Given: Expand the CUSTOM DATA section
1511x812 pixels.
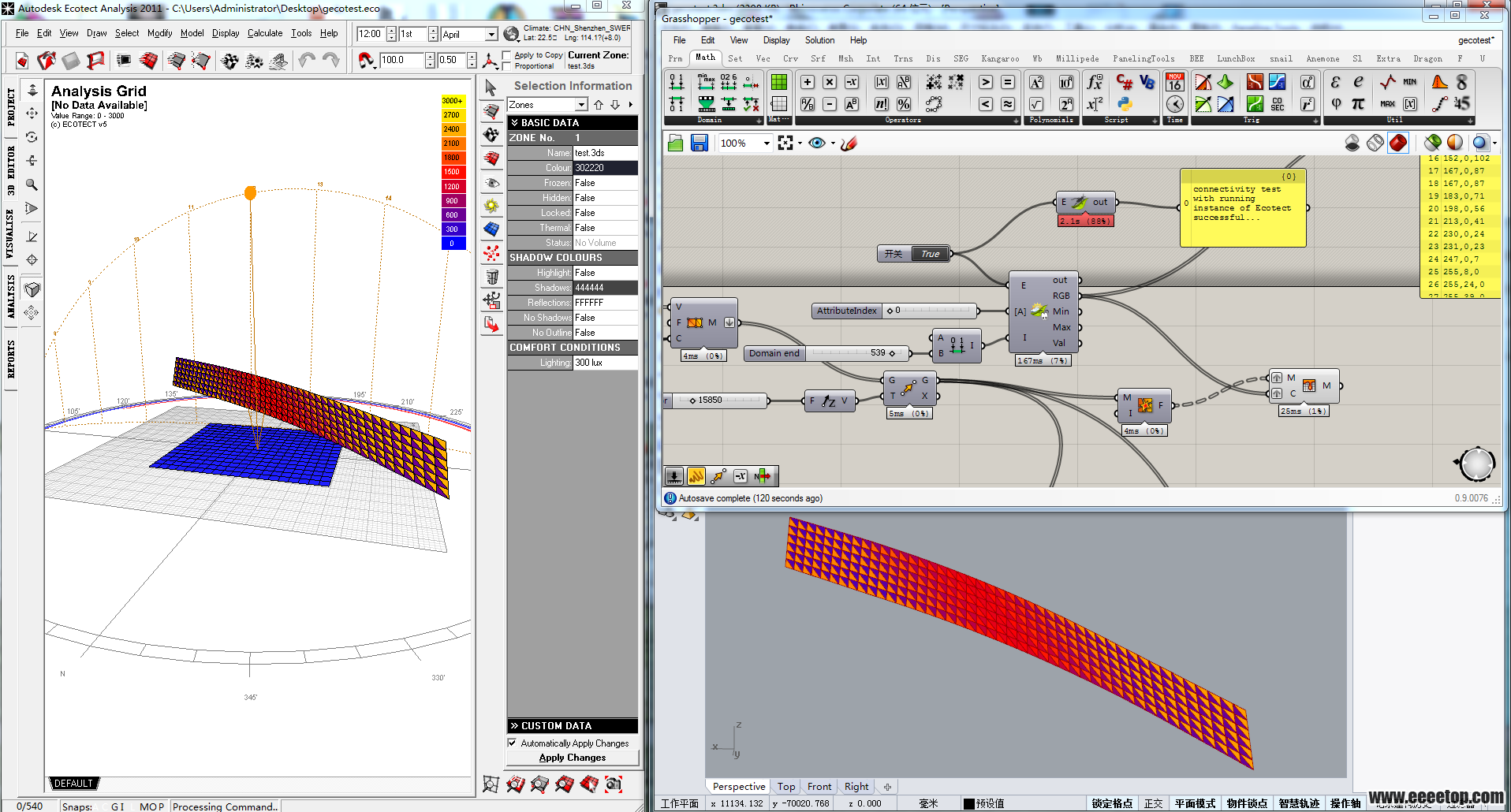Looking at the screenshot, I should pos(573,725).
